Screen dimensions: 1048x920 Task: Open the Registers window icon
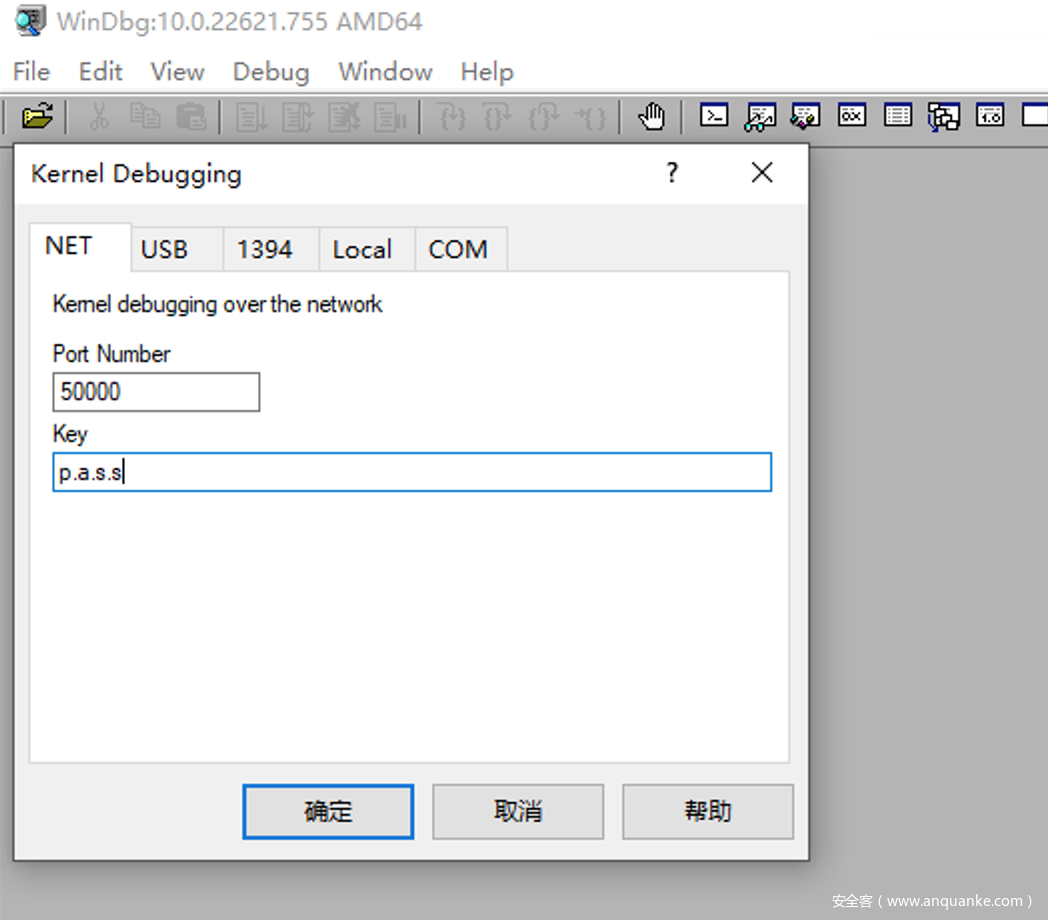coord(852,115)
